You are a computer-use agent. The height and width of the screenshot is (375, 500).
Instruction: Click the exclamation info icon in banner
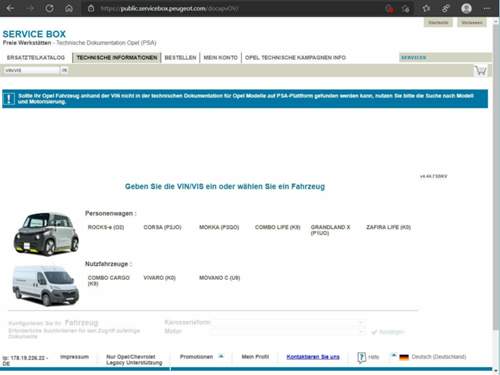(9, 99)
